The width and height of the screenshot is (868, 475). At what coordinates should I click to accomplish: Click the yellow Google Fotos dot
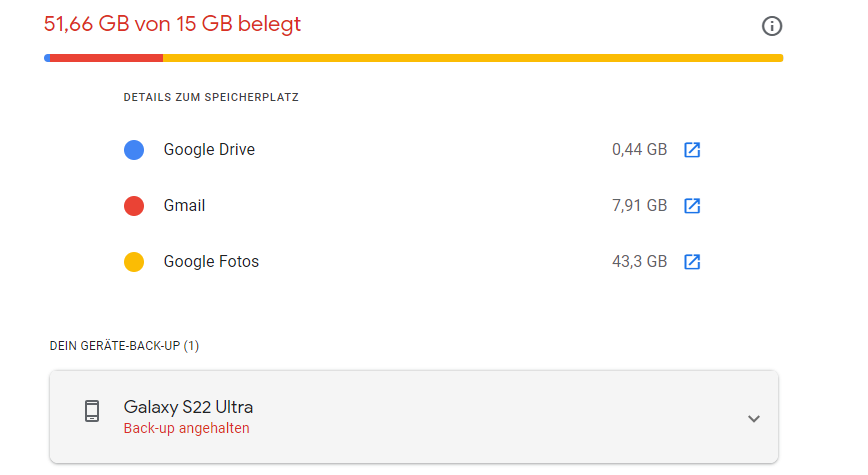[134, 262]
